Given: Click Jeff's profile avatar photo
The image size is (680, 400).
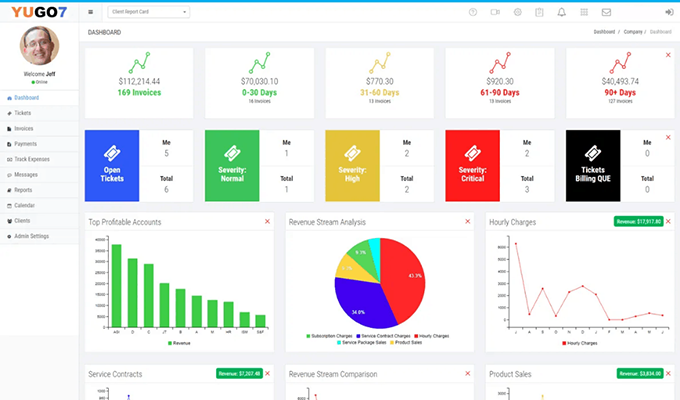Looking at the screenshot, I should coord(39,47).
